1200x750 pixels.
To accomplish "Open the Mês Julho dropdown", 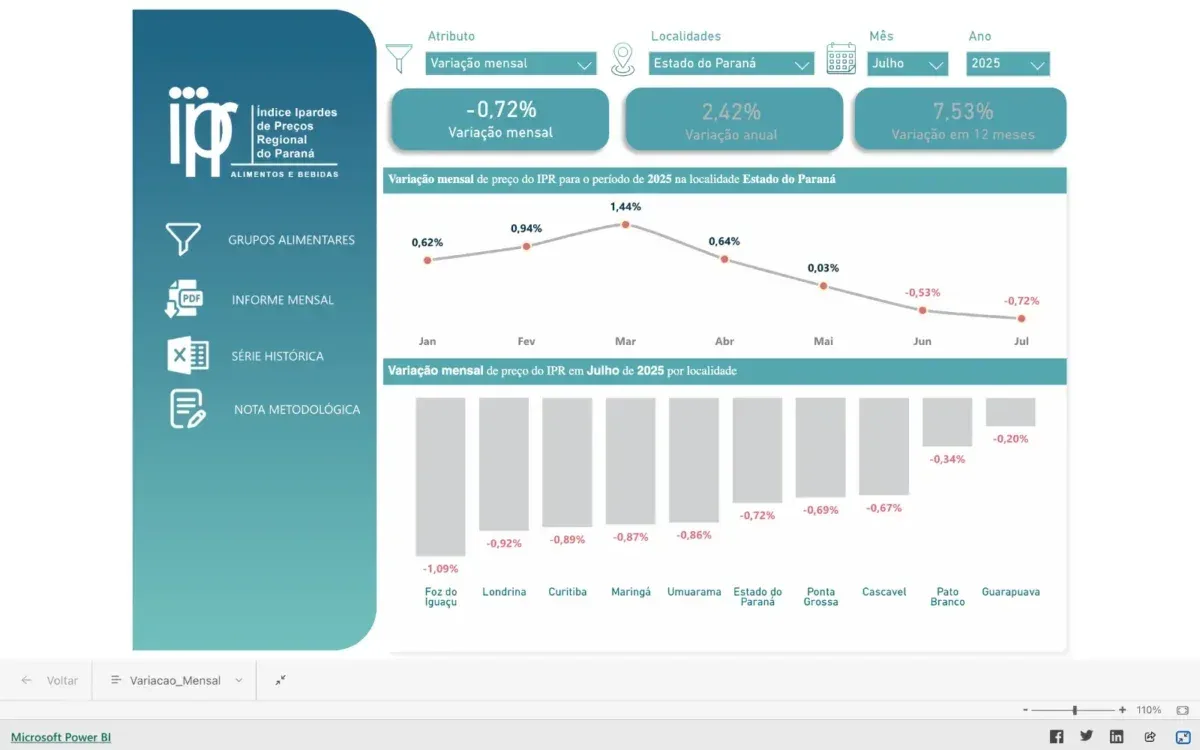I will 908,63.
